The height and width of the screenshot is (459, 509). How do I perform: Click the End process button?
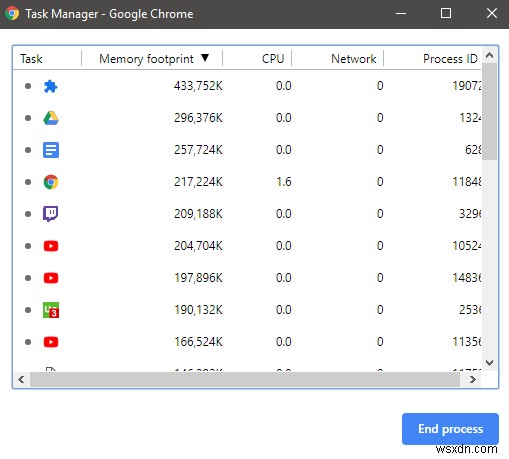click(x=450, y=429)
